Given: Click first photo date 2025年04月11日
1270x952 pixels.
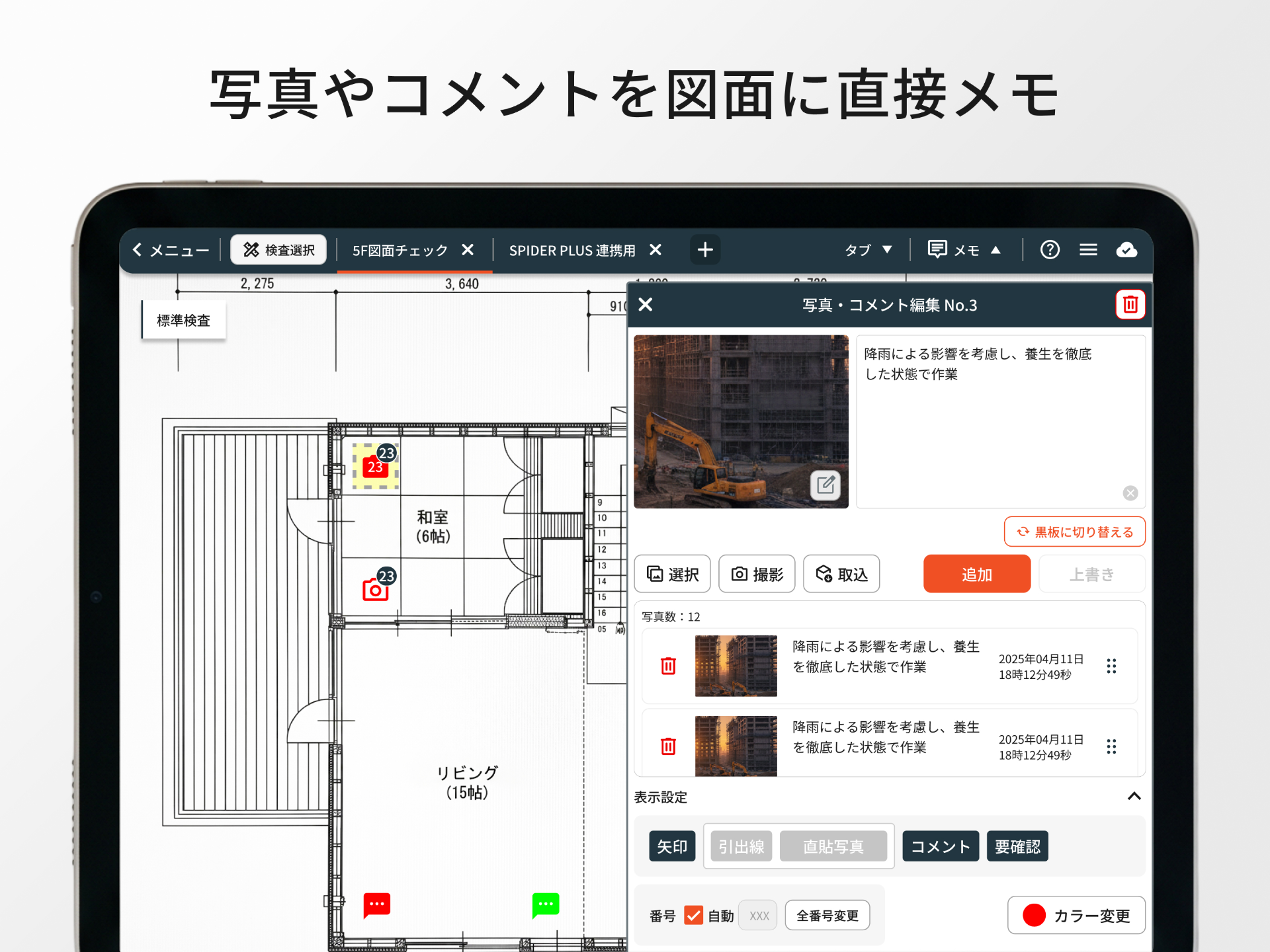Looking at the screenshot, I should [x=1041, y=658].
